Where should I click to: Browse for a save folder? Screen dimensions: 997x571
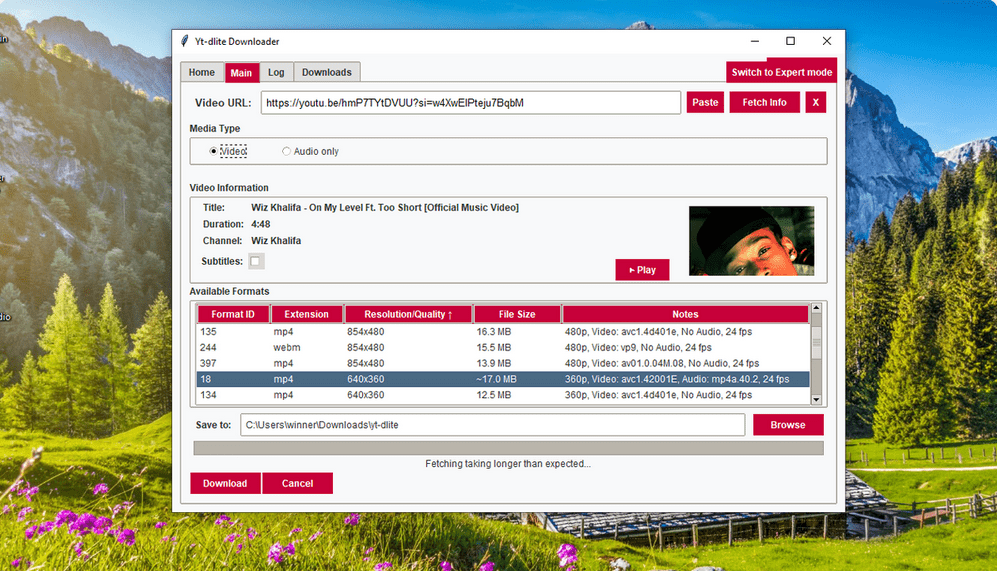788,425
